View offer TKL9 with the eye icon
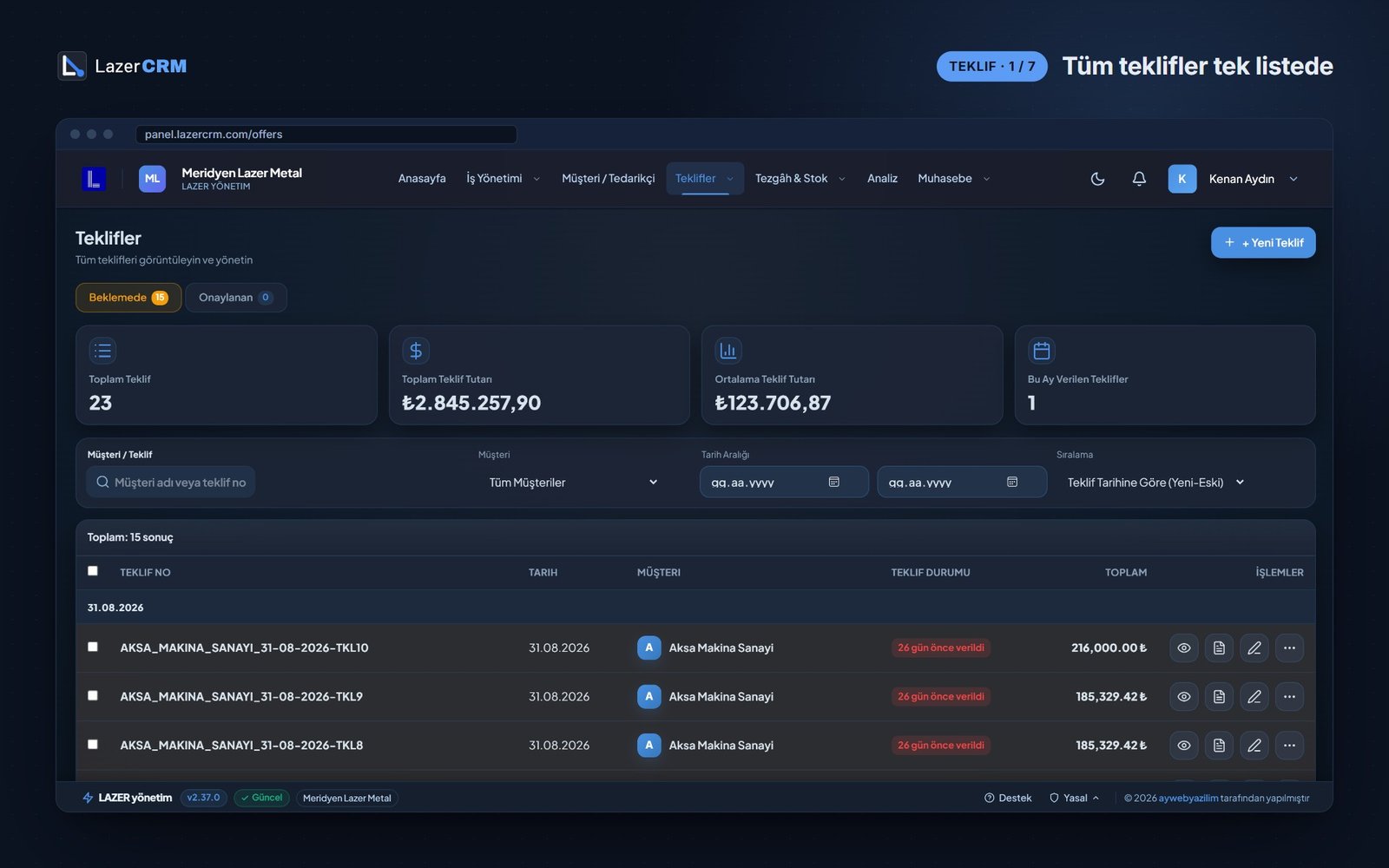The image size is (1389, 868). coord(1184,696)
